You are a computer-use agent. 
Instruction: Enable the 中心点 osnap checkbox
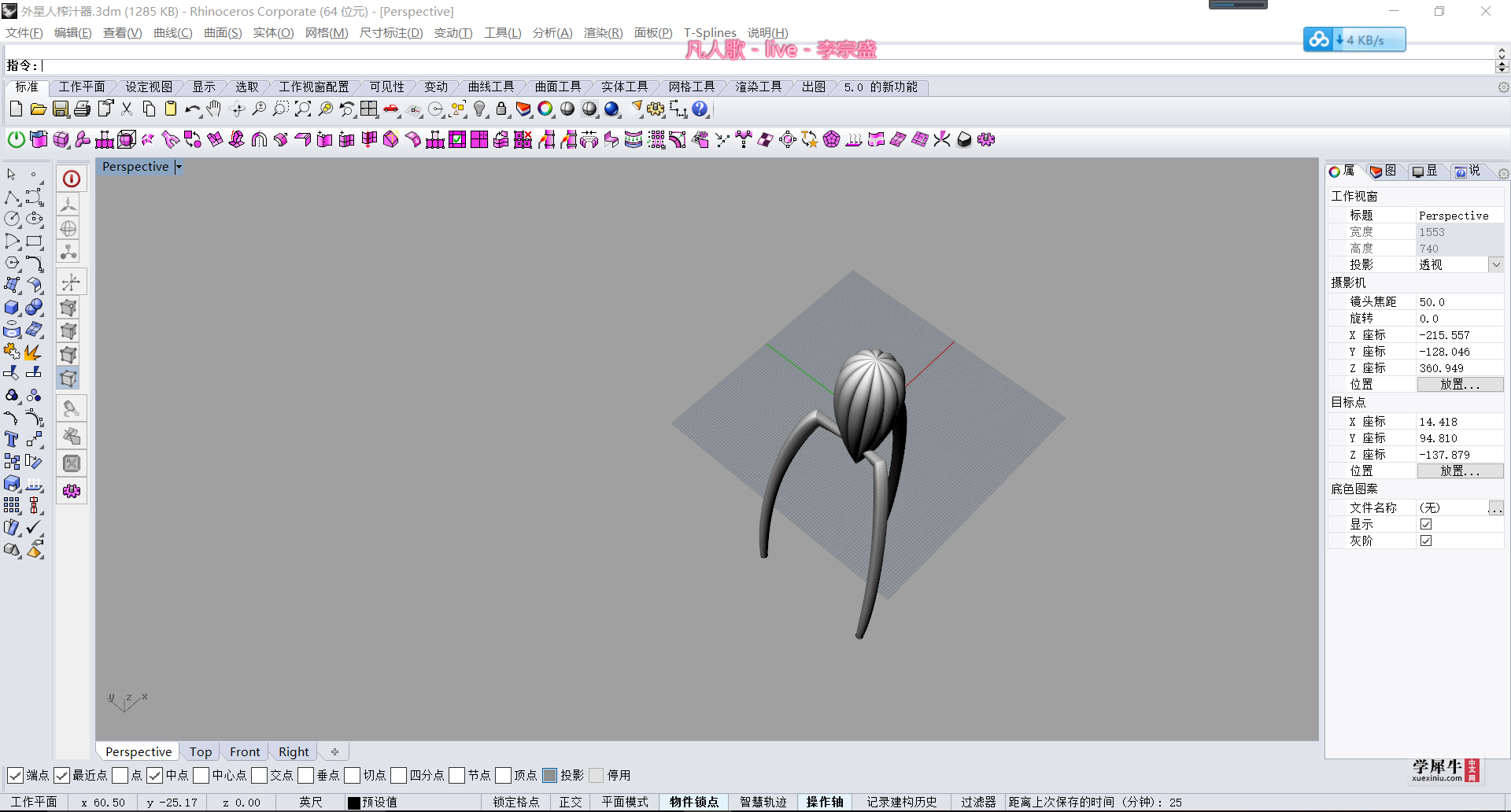pyautogui.click(x=201, y=776)
